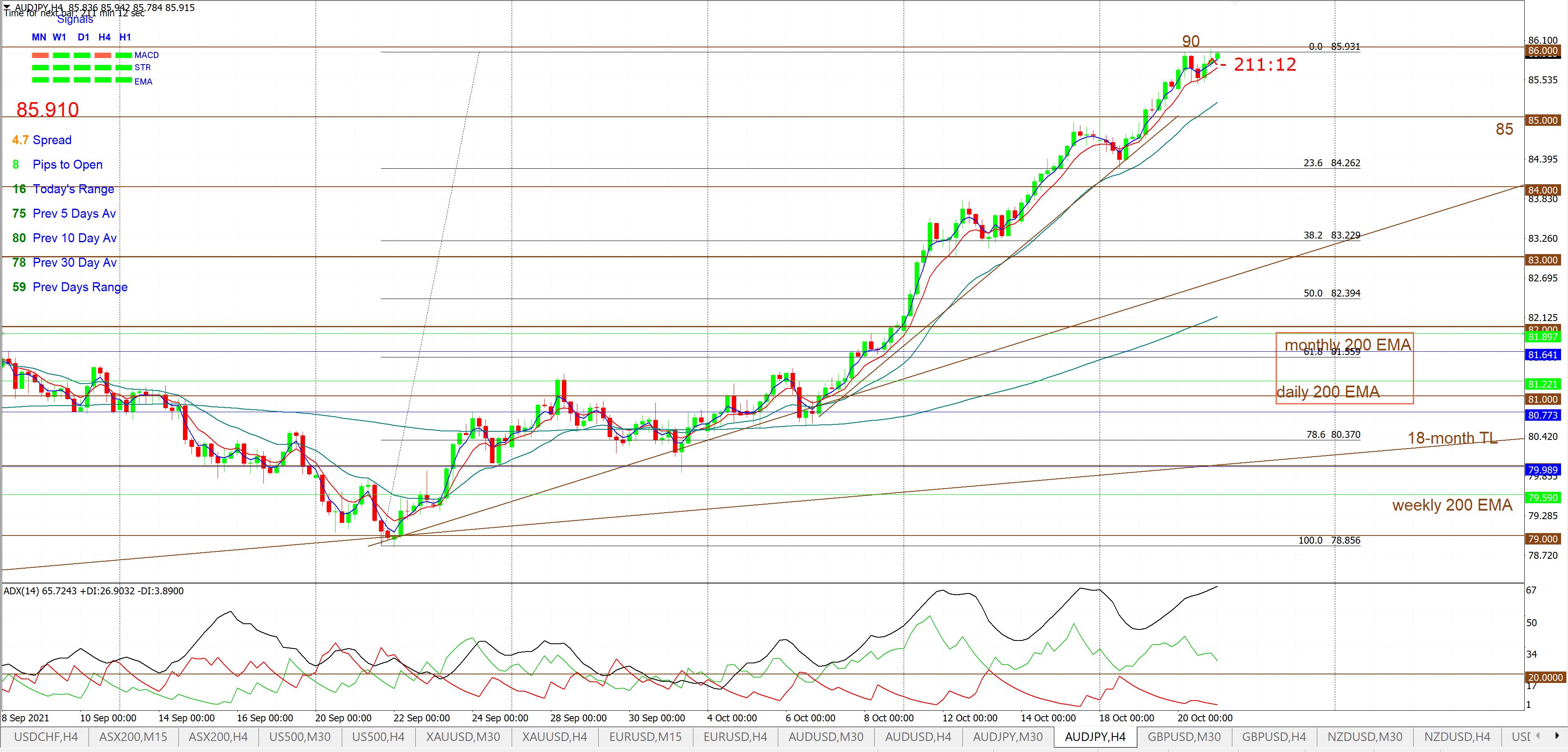Select the 0.0 85.931 Fibonacci level label

(x=1334, y=46)
